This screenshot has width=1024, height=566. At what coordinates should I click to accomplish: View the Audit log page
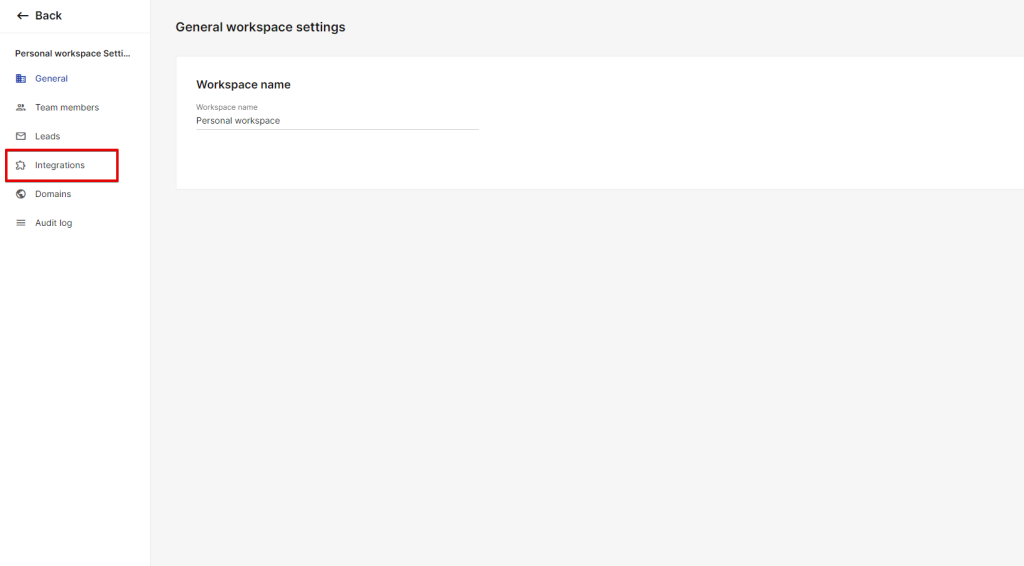point(54,224)
